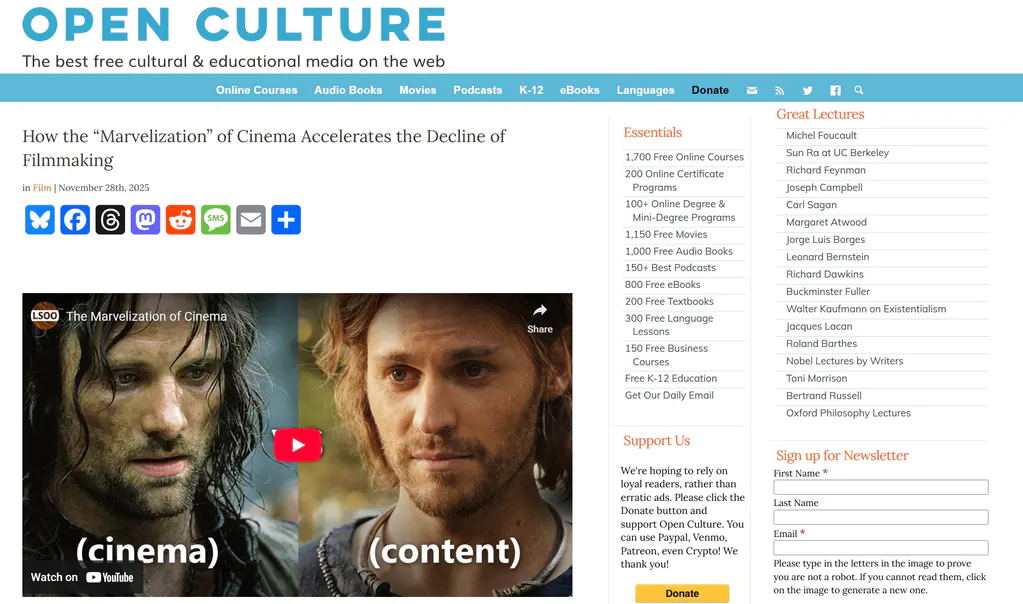The image size is (1023, 604).
Task: Share the article on Bluesky
Action: tap(40, 220)
